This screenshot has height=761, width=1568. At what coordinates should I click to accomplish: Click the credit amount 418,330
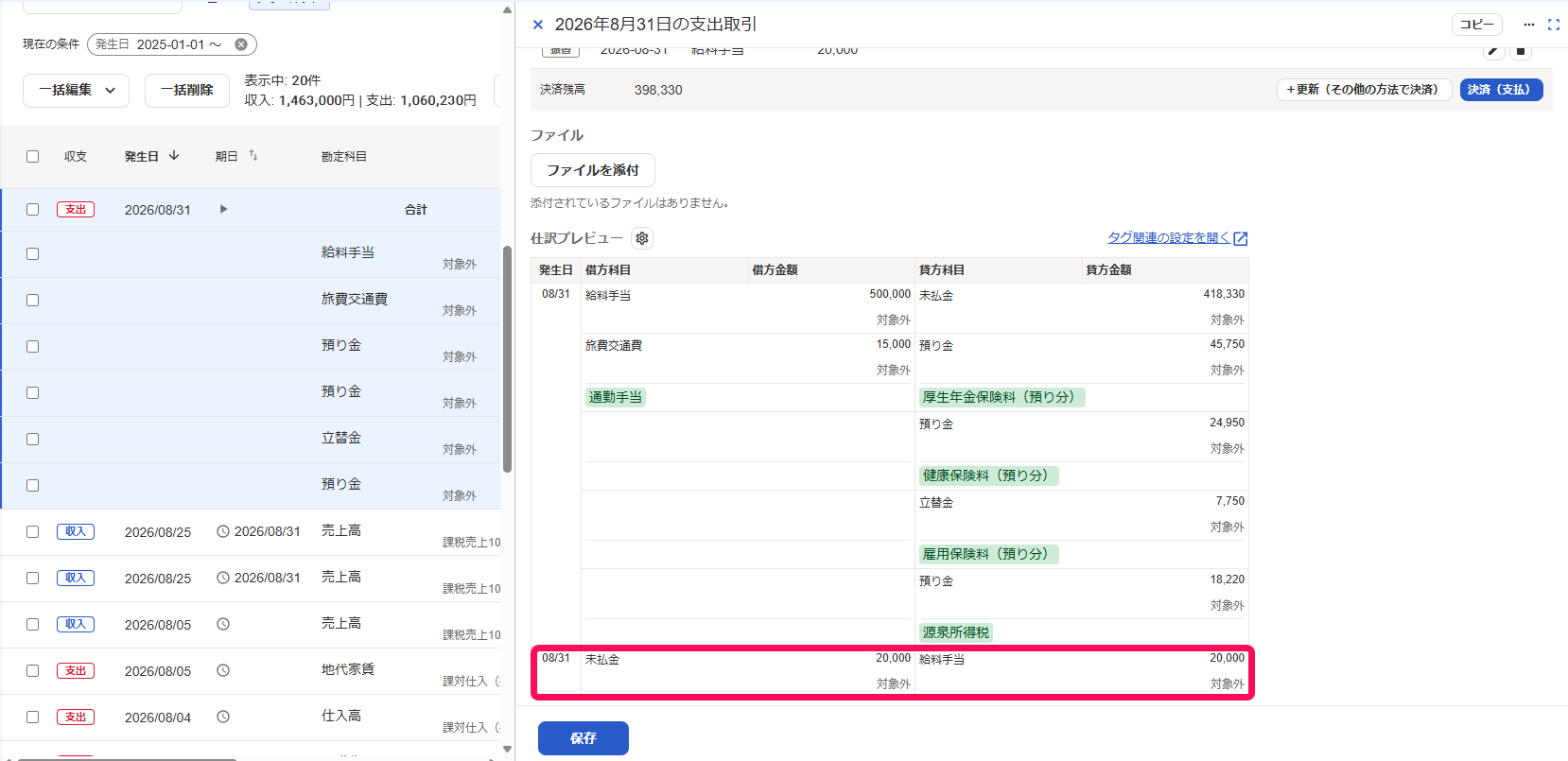1224,294
